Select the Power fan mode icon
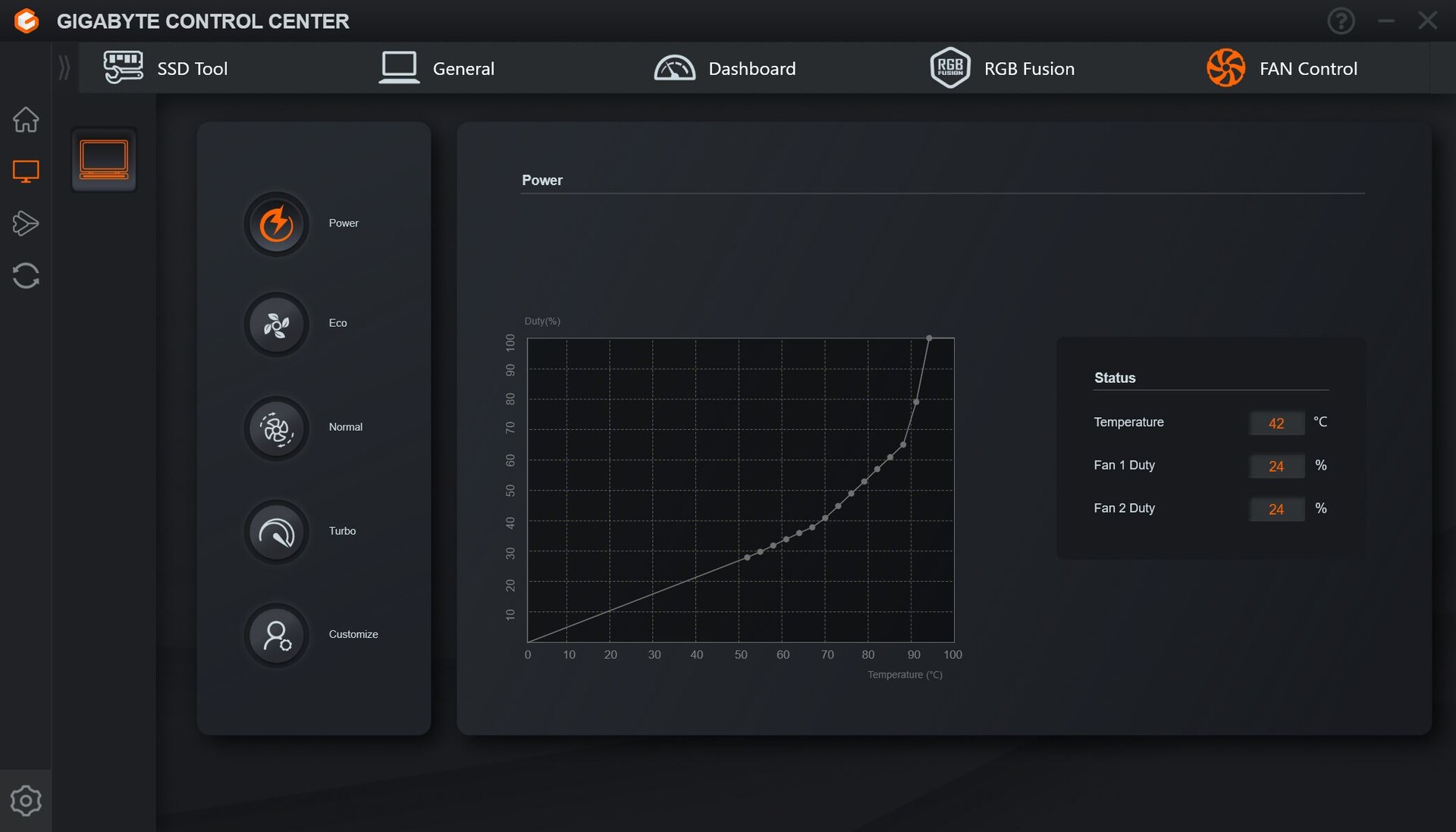This screenshot has width=1456, height=832. [277, 224]
